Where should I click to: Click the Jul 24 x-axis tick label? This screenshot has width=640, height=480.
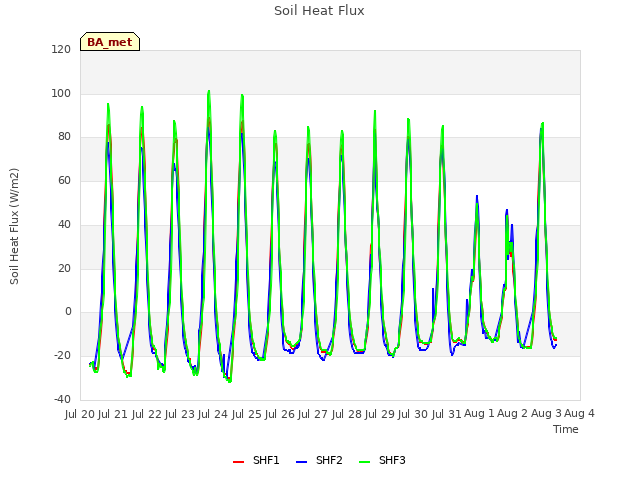(213, 414)
